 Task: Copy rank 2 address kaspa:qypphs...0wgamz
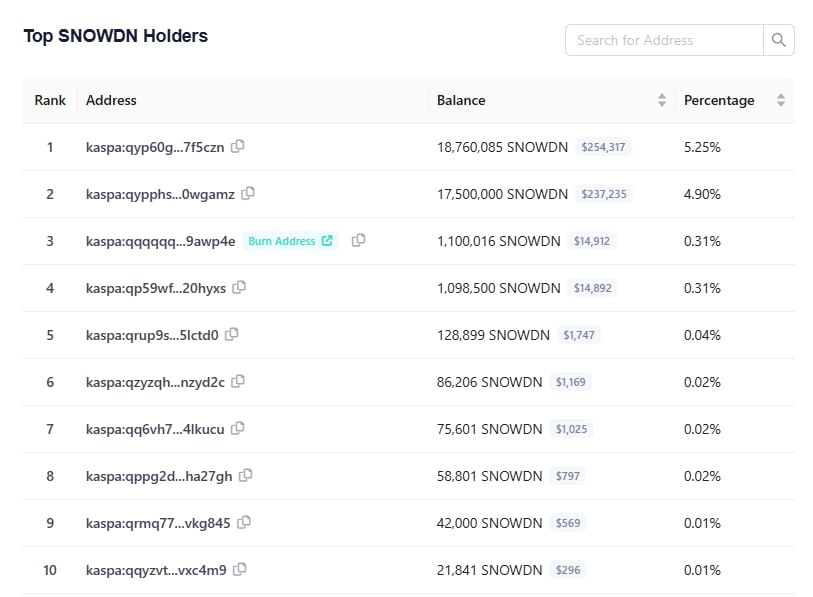(x=248, y=193)
